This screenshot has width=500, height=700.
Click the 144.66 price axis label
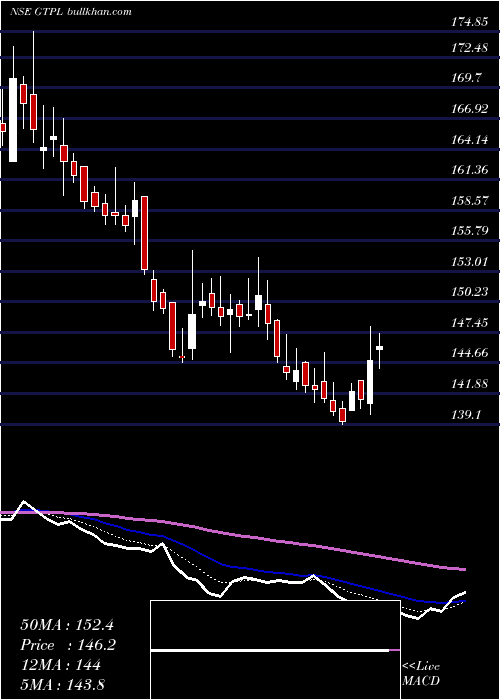point(469,353)
